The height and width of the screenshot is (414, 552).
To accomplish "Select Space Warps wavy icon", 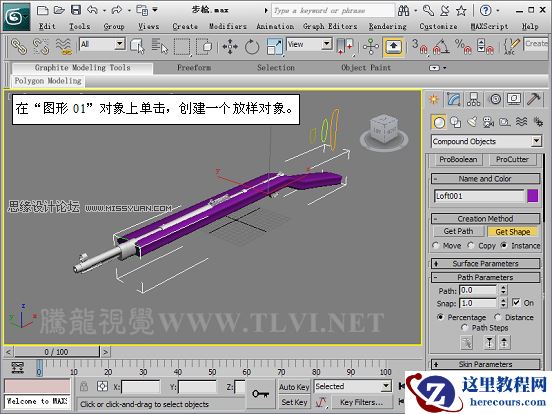I will [521, 122].
